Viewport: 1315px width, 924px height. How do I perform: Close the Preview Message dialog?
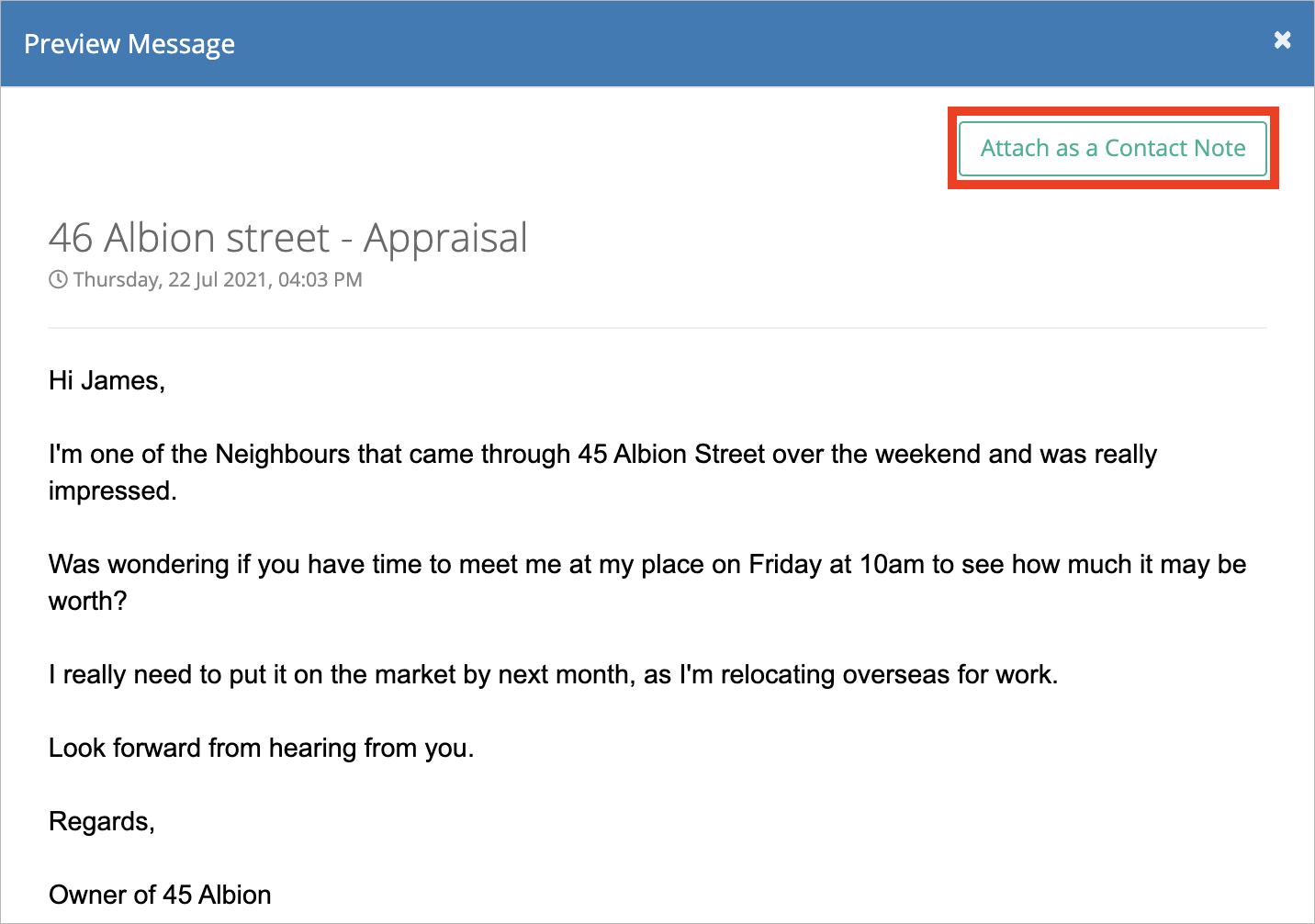[x=1283, y=40]
